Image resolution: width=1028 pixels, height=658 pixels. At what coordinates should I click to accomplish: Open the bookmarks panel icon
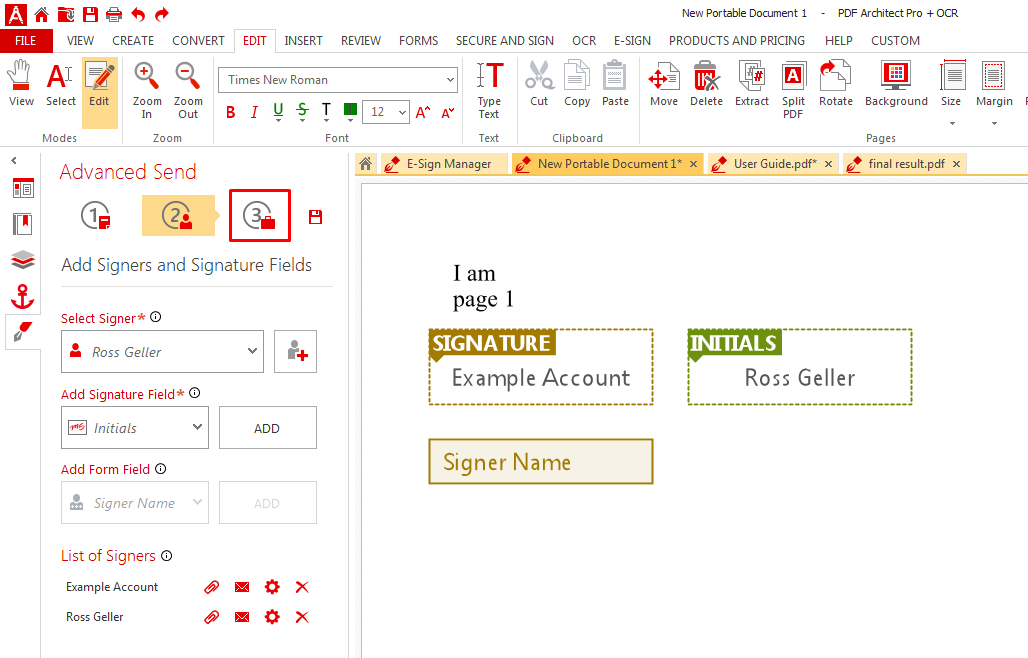tap(23, 224)
